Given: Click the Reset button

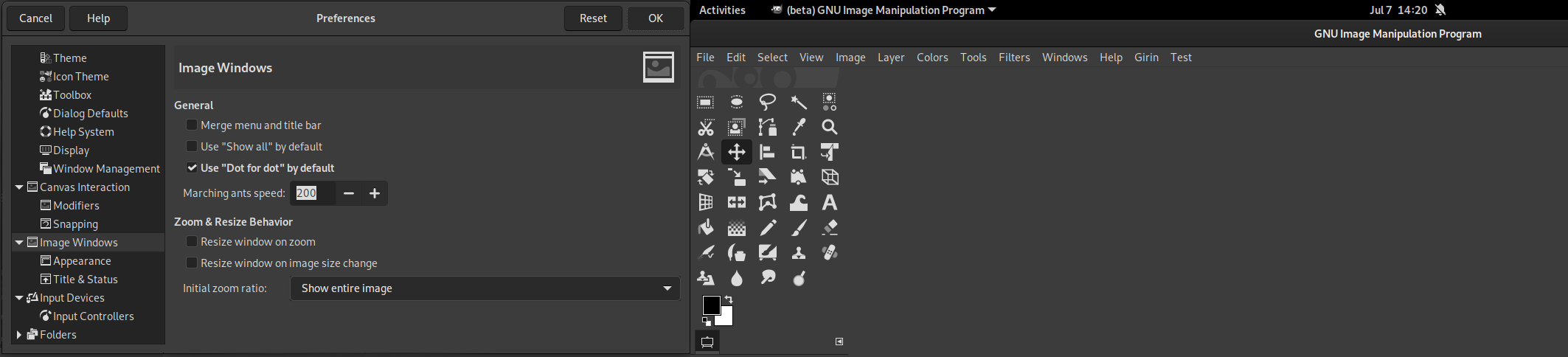Looking at the screenshot, I should 593,18.
